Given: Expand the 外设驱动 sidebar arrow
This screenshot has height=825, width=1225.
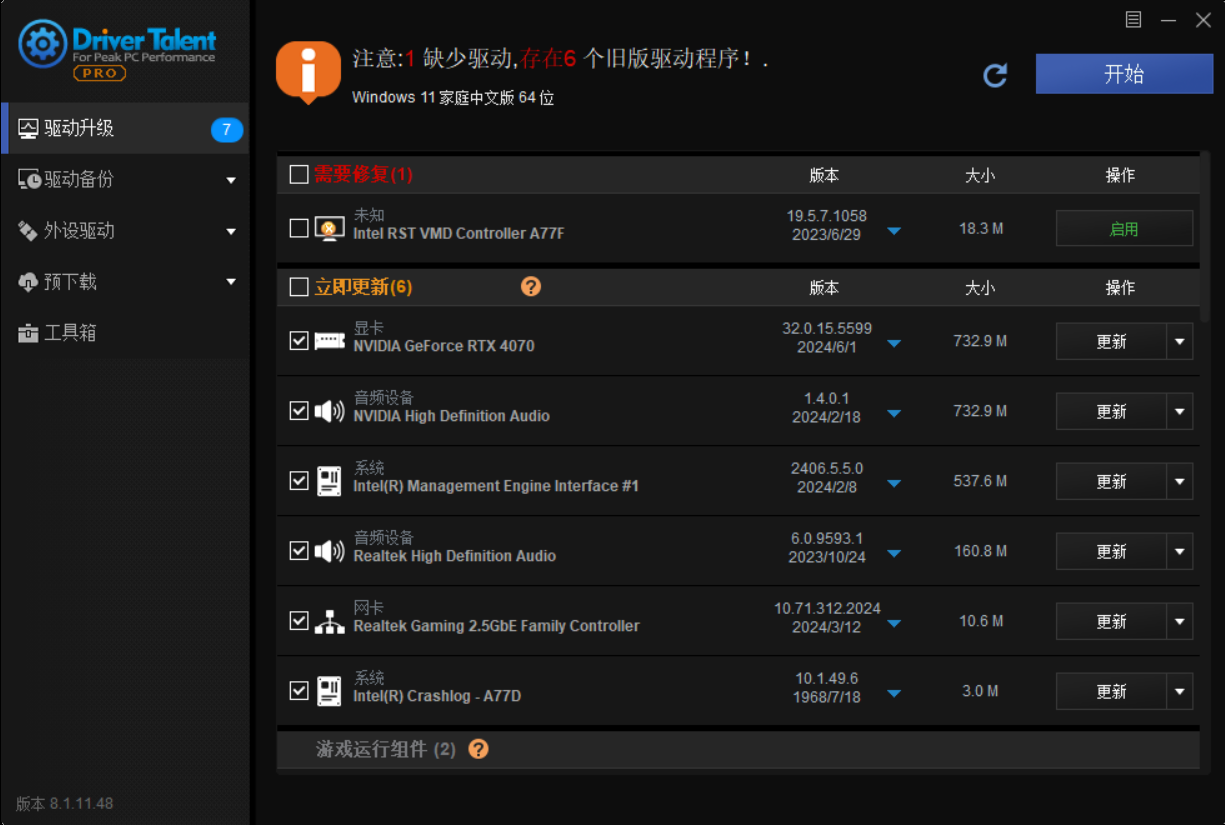Looking at the screenshot, I should (x=231, y=232).
